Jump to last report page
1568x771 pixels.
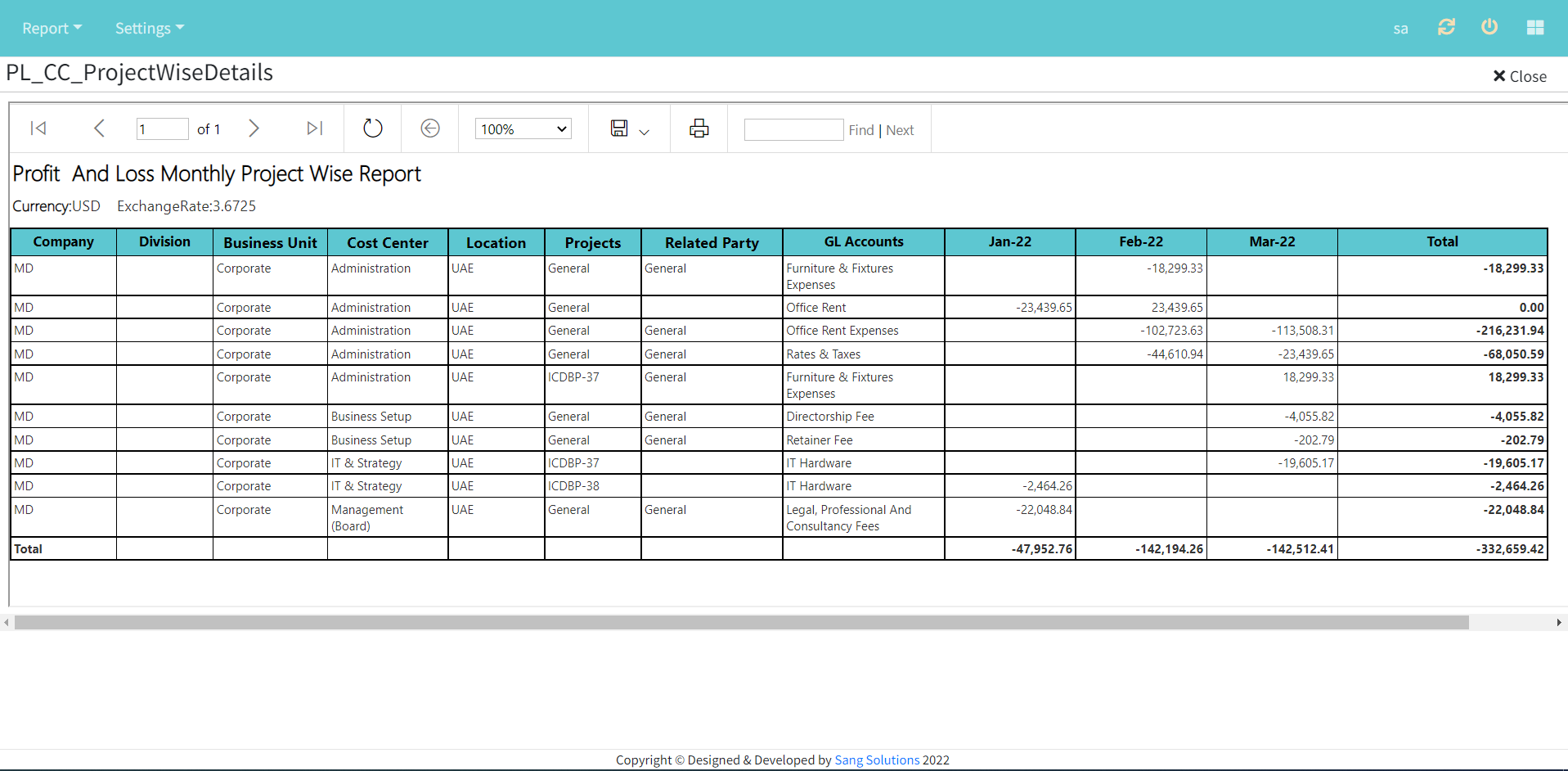click(x=314, y=128)
